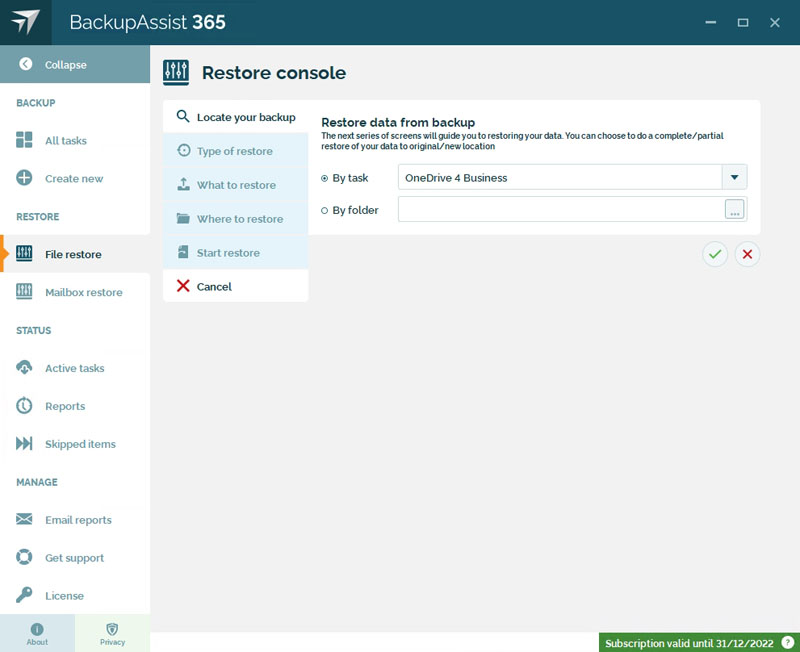This screenshot has height=652, width=800.
Task: Click the License key icon
Action: [24, 595]
